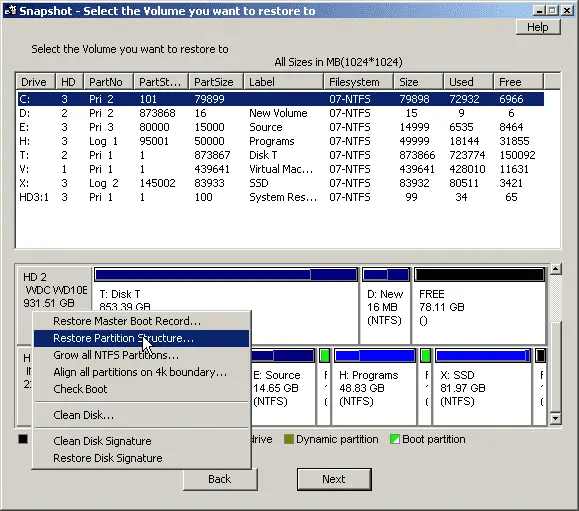Screen dimensions: 579x511
Task: Click 873868 in the D: row
Action: pyautogui.click(x=157, y=113)
